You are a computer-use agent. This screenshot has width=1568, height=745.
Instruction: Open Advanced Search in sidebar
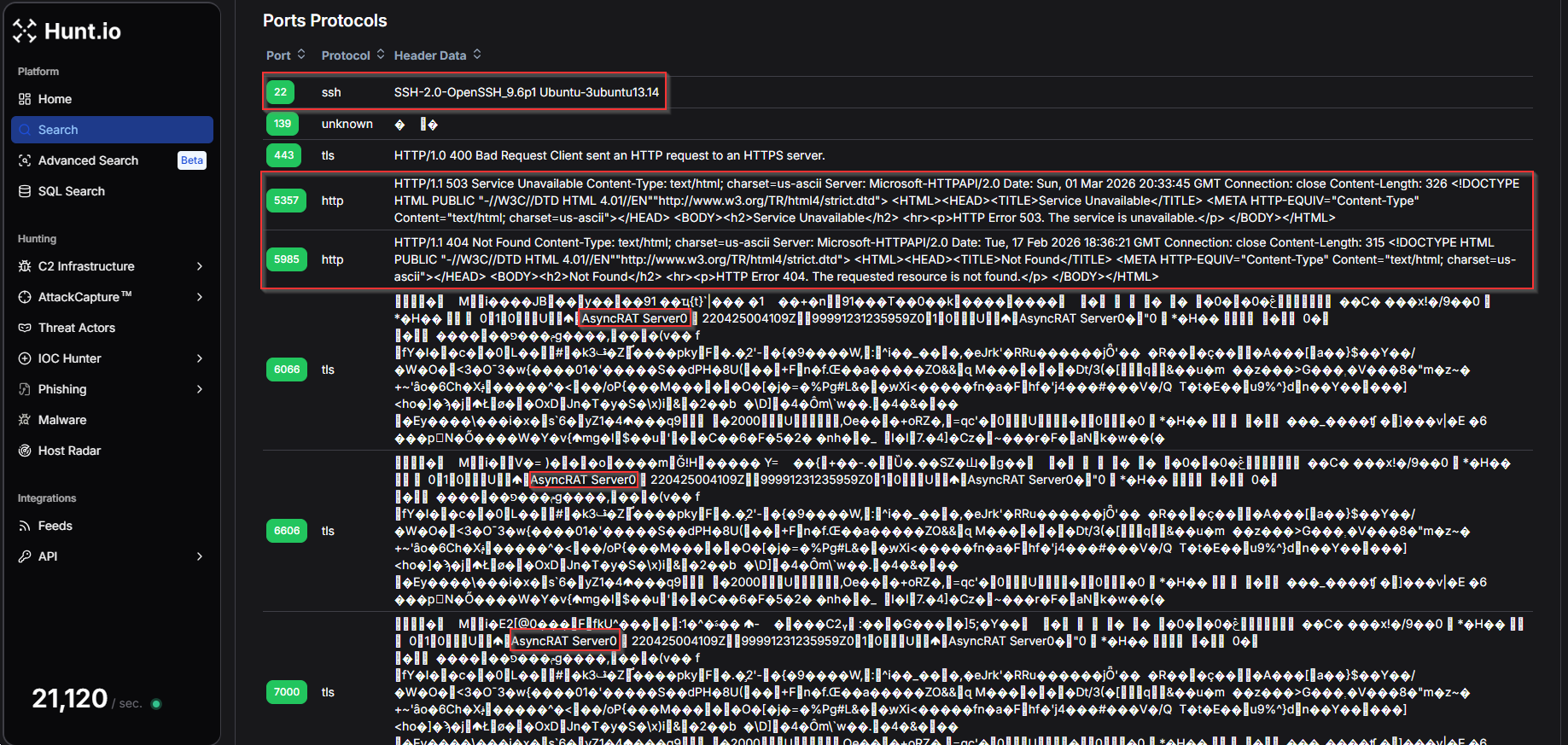click(88, 160)
